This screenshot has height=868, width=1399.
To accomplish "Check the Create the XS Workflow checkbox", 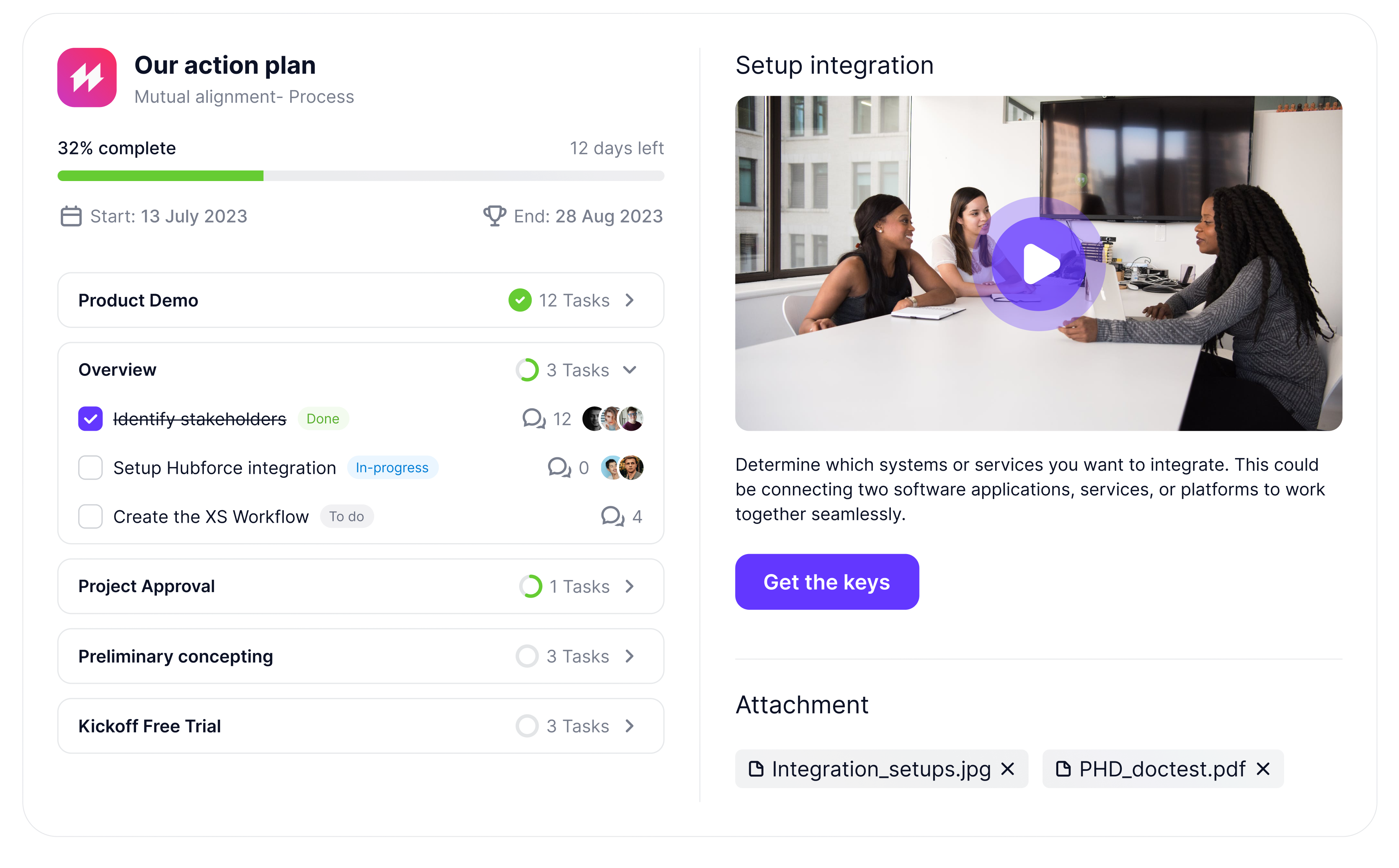I will [x=90, y=516].
